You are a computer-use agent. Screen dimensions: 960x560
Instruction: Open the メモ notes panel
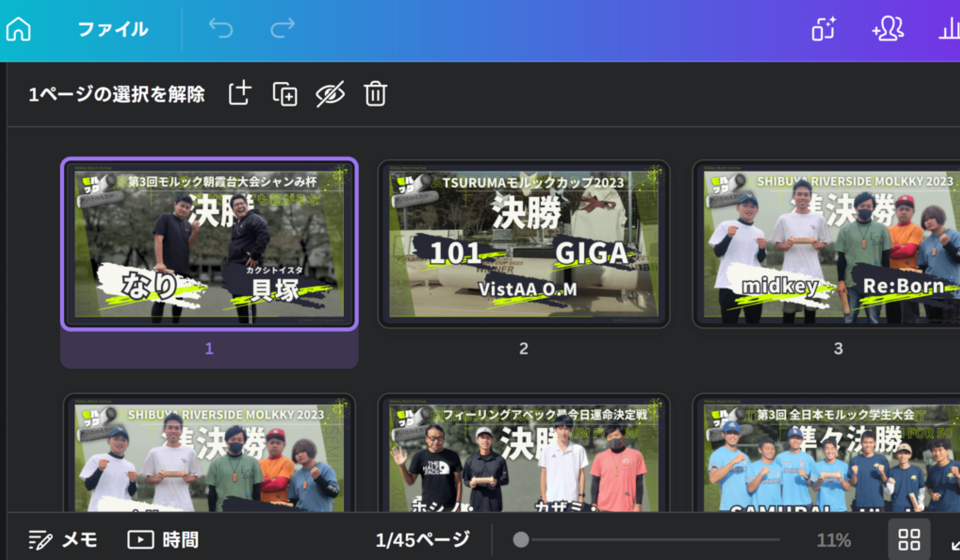click(63, 540)
